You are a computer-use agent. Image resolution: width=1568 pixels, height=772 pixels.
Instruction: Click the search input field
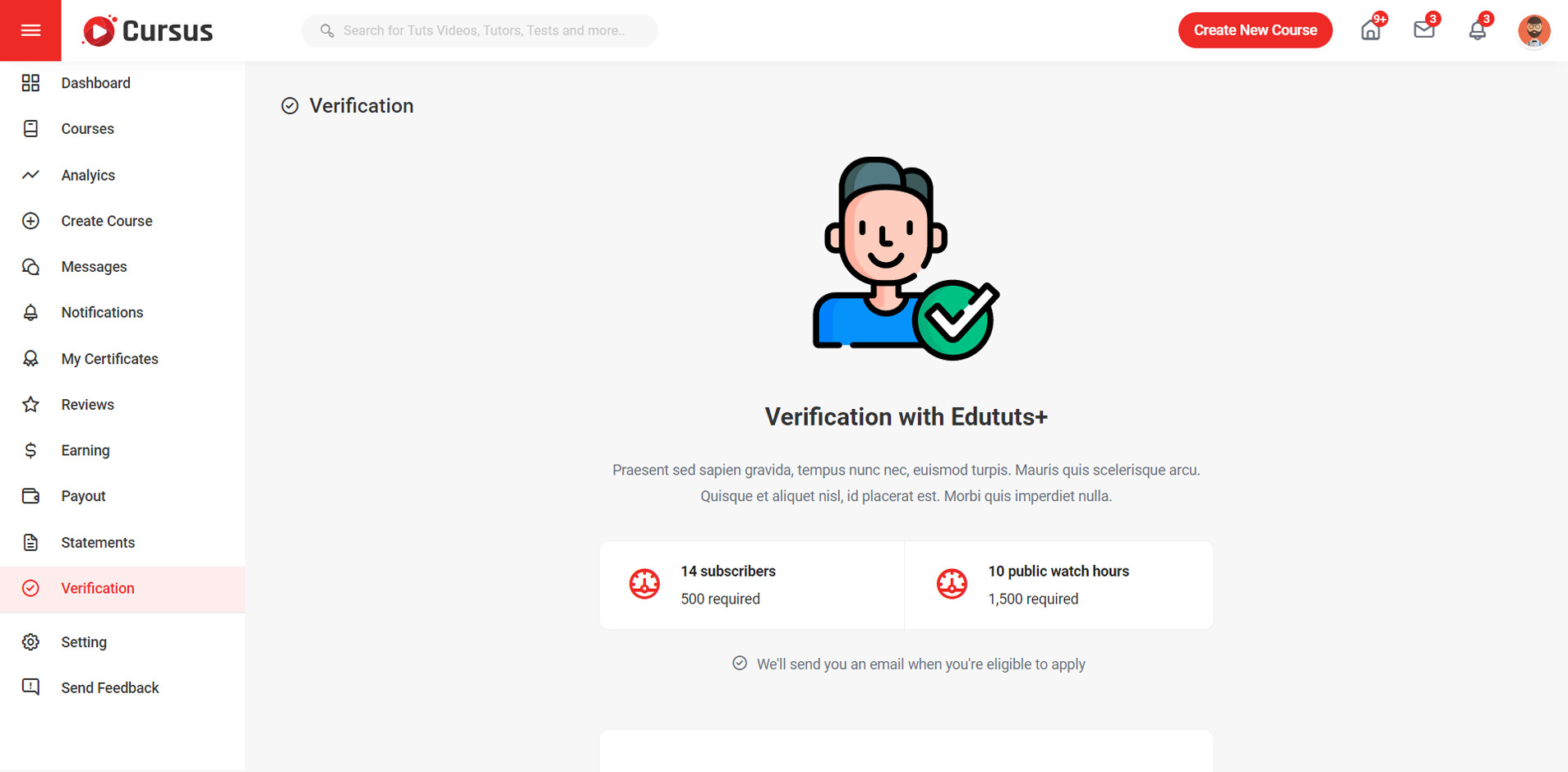point(483,30)
